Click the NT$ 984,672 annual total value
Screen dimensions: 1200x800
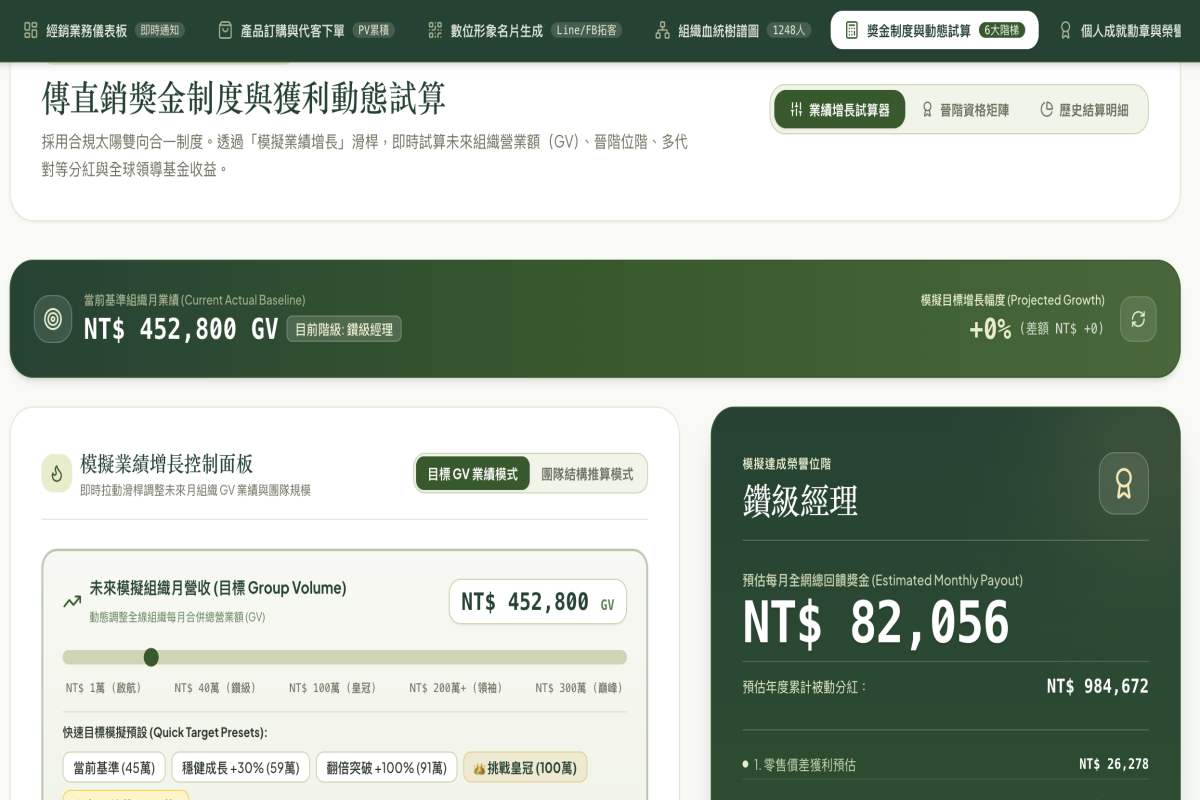(x=1098, y=686)
